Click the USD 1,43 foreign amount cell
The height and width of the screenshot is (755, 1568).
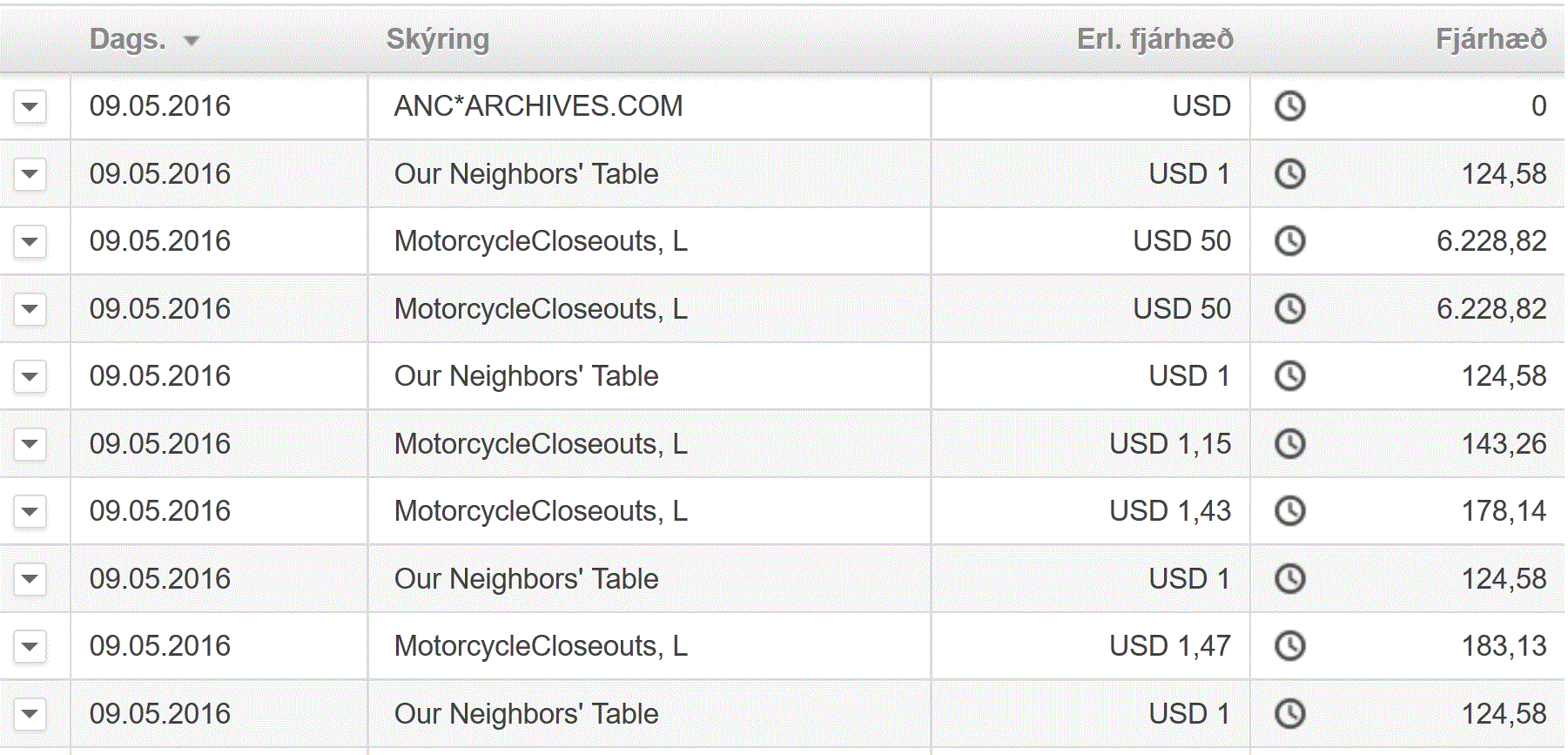coord(1170,511)
